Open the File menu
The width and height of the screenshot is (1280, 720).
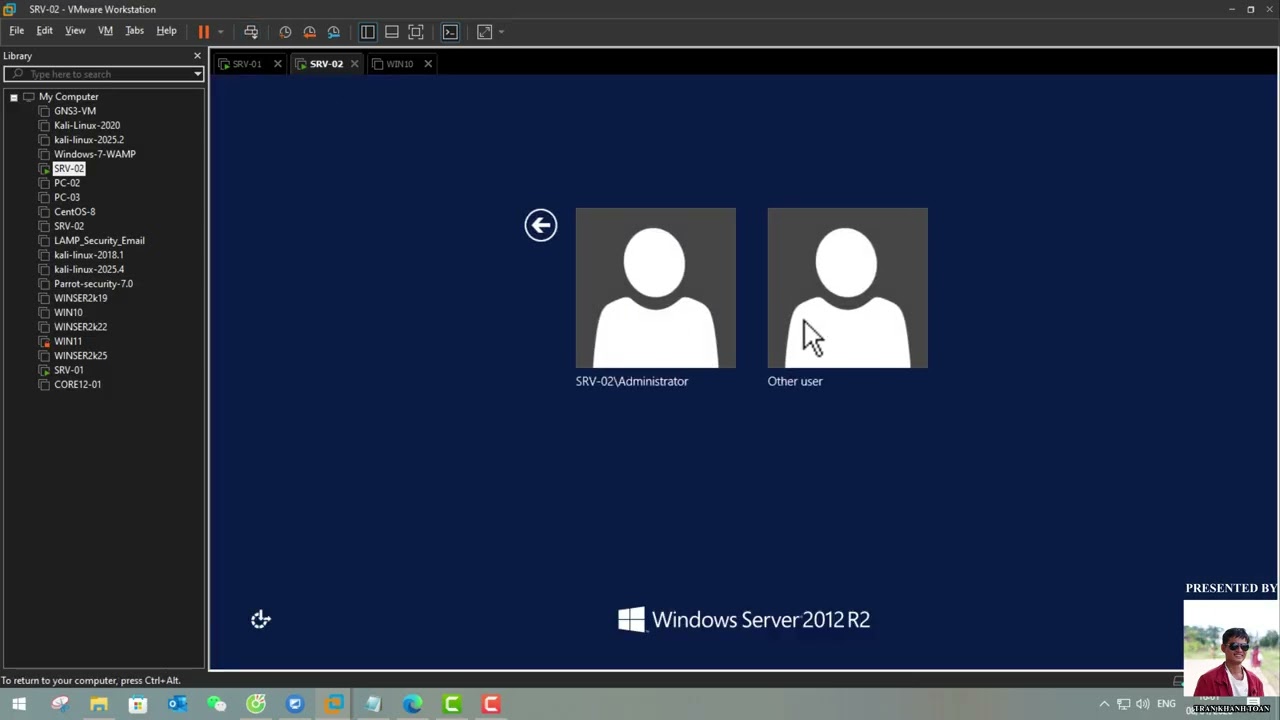[x=17, y=31]
